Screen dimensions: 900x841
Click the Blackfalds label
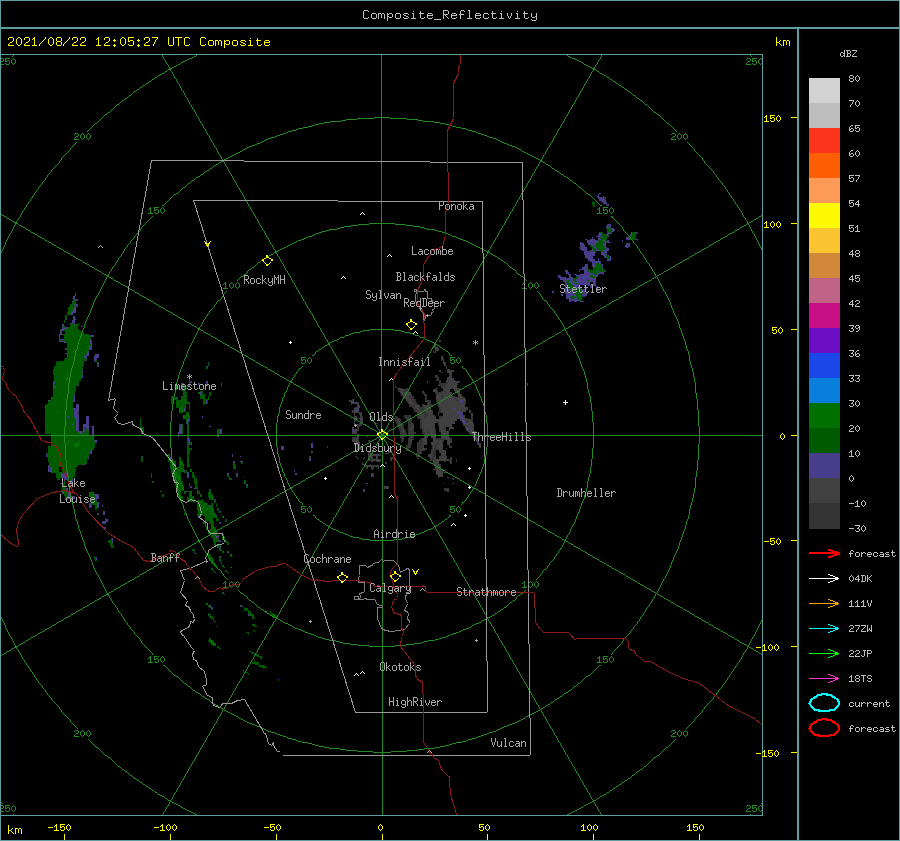(x=425, y=277)
